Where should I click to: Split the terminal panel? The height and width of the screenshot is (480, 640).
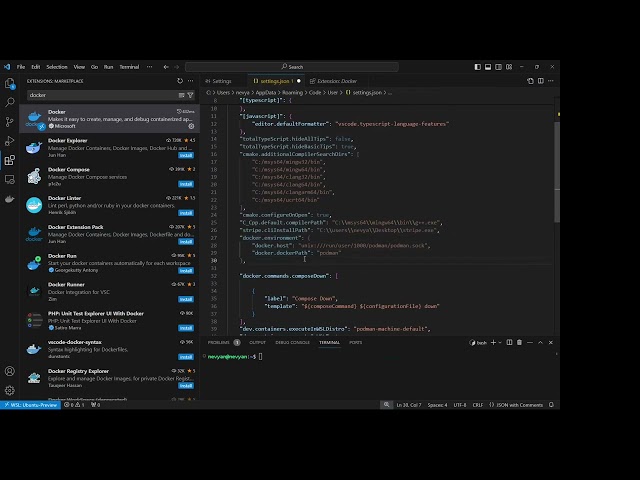pyautogui.click(x=509, y=342)
